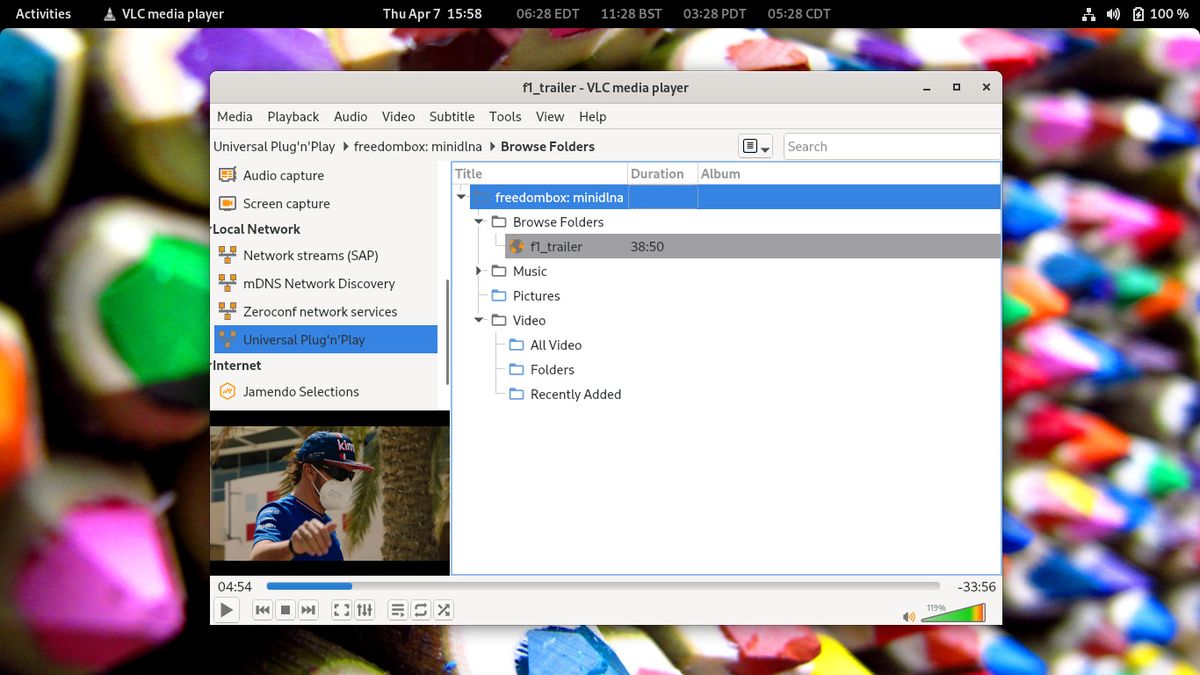Collapse the Browse Folders tree node
The image size is (1200, 675).
click(479, 222)
